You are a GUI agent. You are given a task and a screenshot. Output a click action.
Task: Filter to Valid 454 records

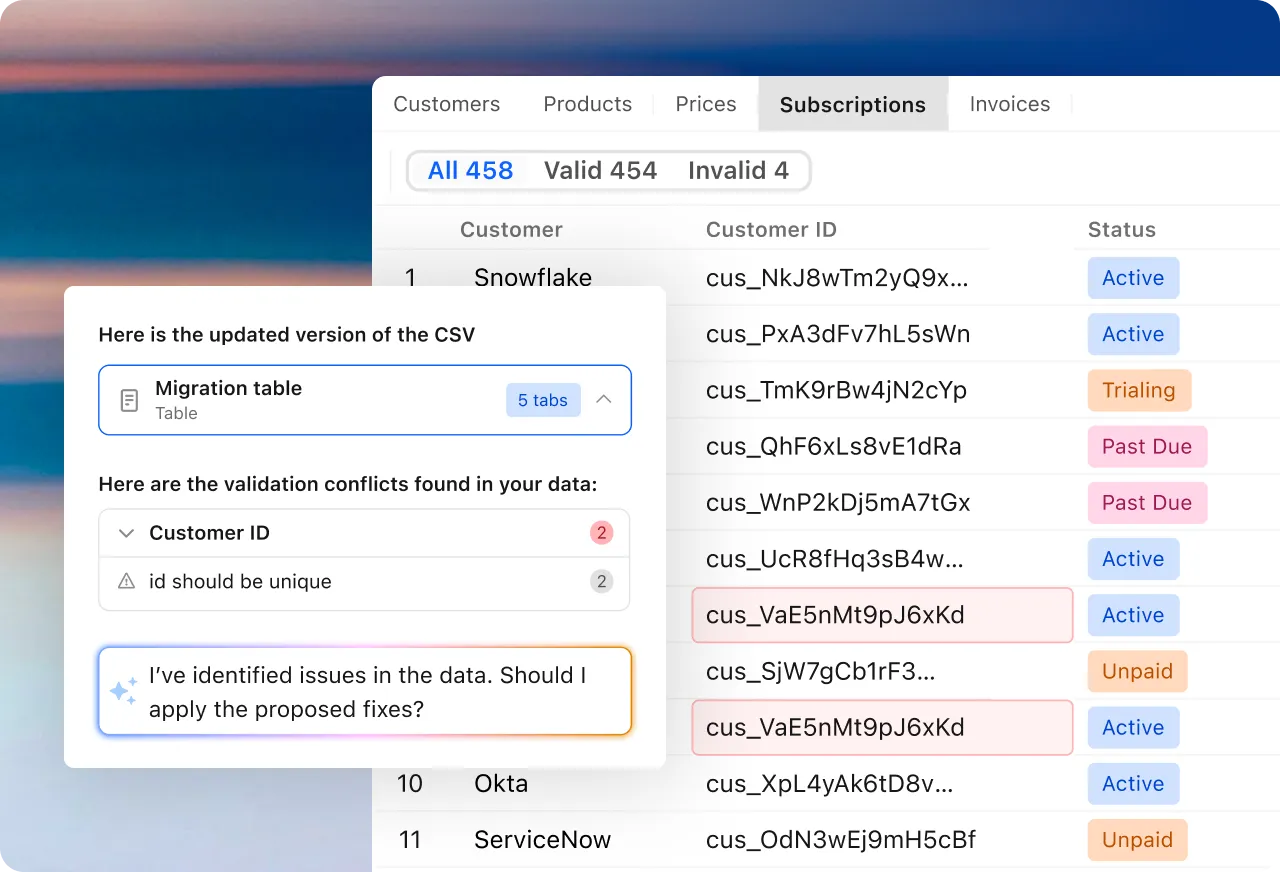(x=600, y=171)
